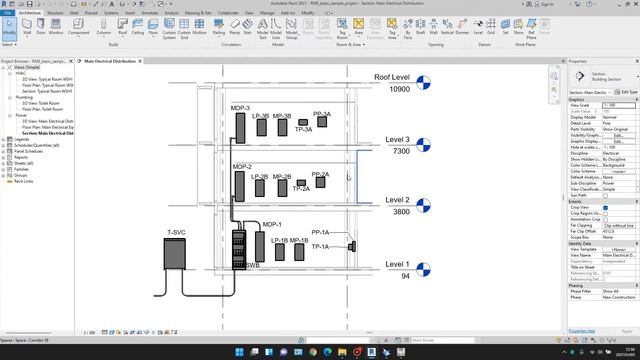Open Chrome from the taskbar
The height and width of the screenshot is (360, 640).
313,352
